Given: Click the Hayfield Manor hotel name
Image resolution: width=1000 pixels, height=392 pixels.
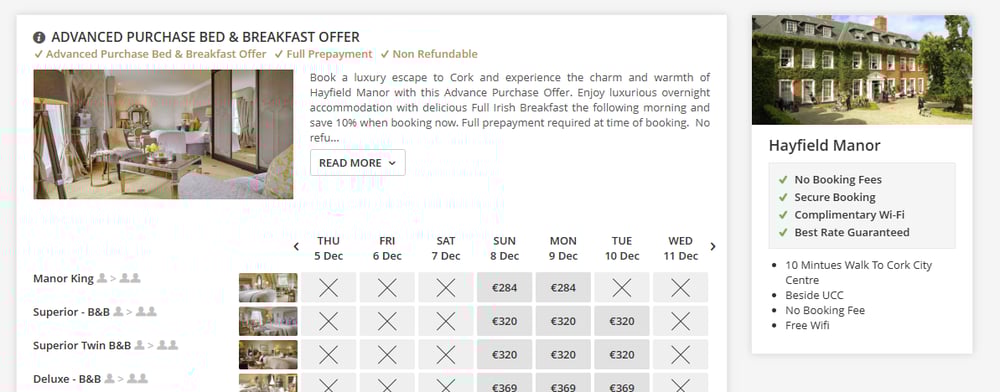Looking at the screenshot, I should click(x=824, y=145).
